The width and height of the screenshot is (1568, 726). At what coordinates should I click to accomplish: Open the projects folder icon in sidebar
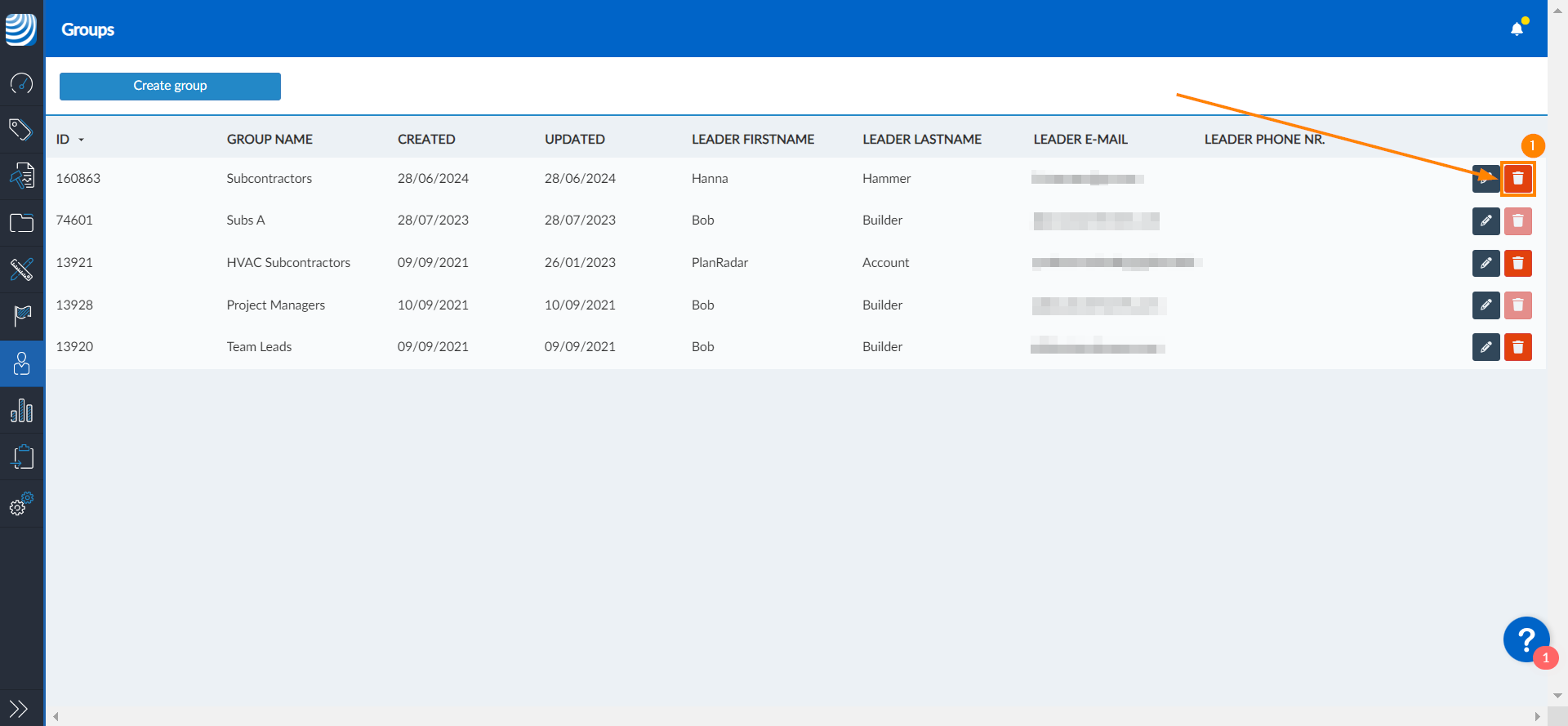21,223
